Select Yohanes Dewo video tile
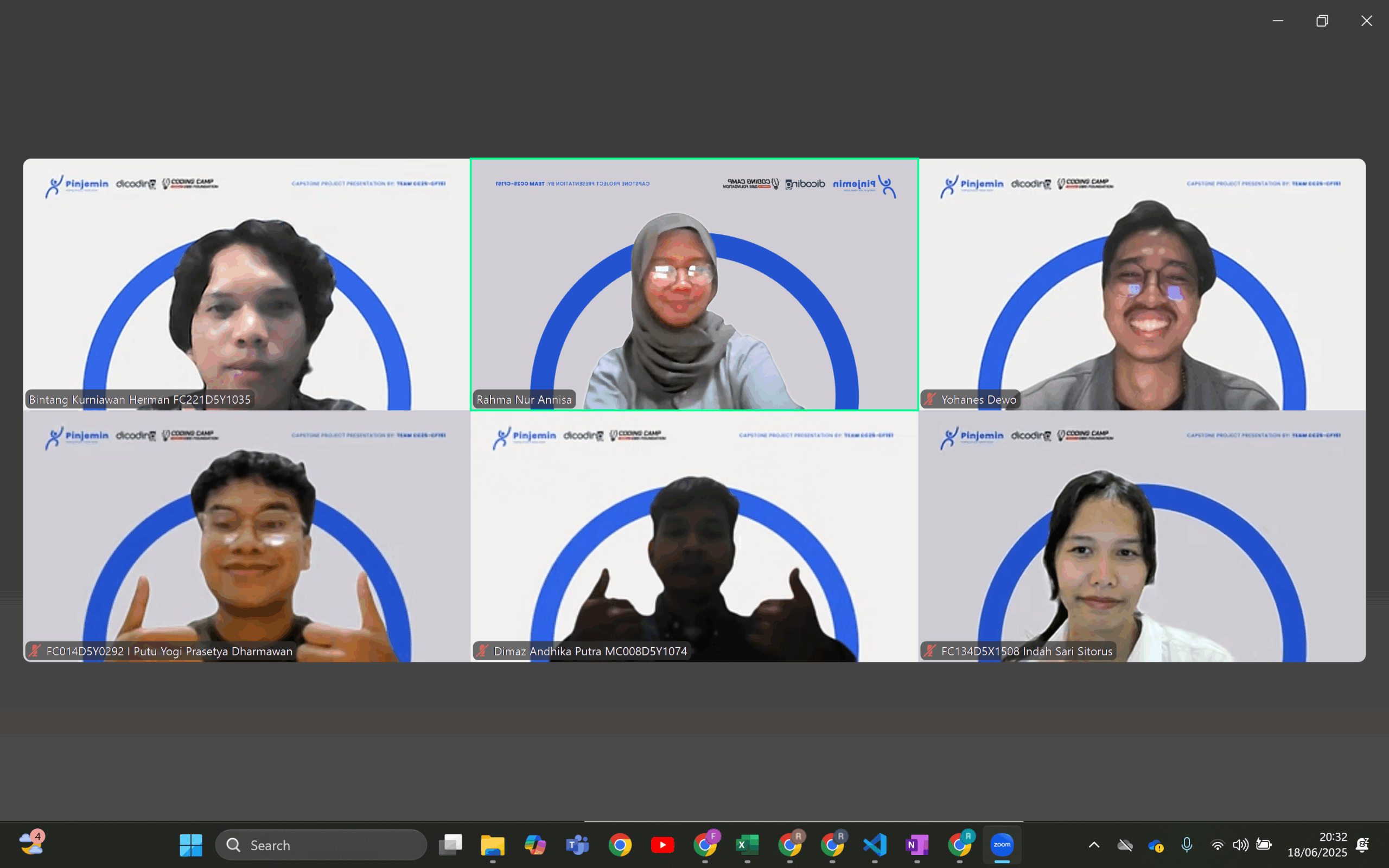This screenshot has height=868, width=1389. (x=1142, y=284)
